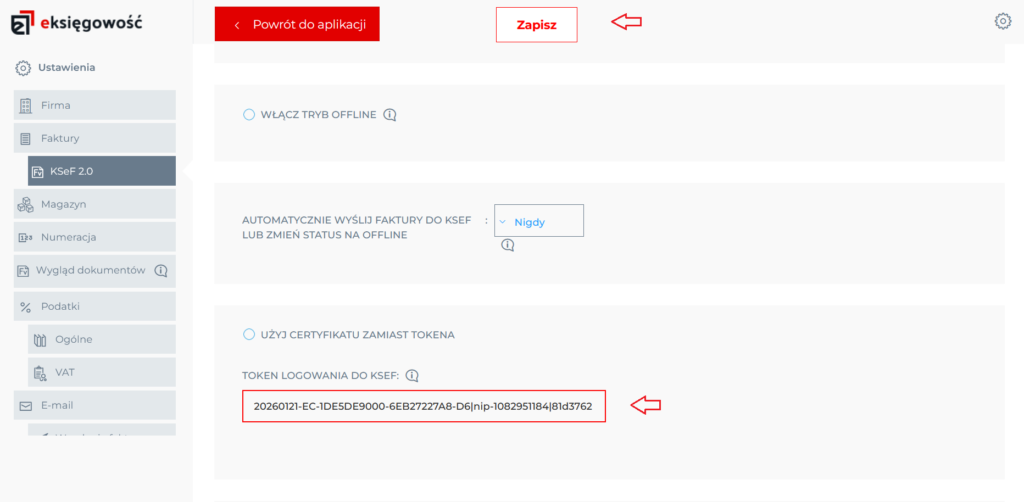
Task: Click the Ustawienia gear icon in sidebar
Action: 23,68
